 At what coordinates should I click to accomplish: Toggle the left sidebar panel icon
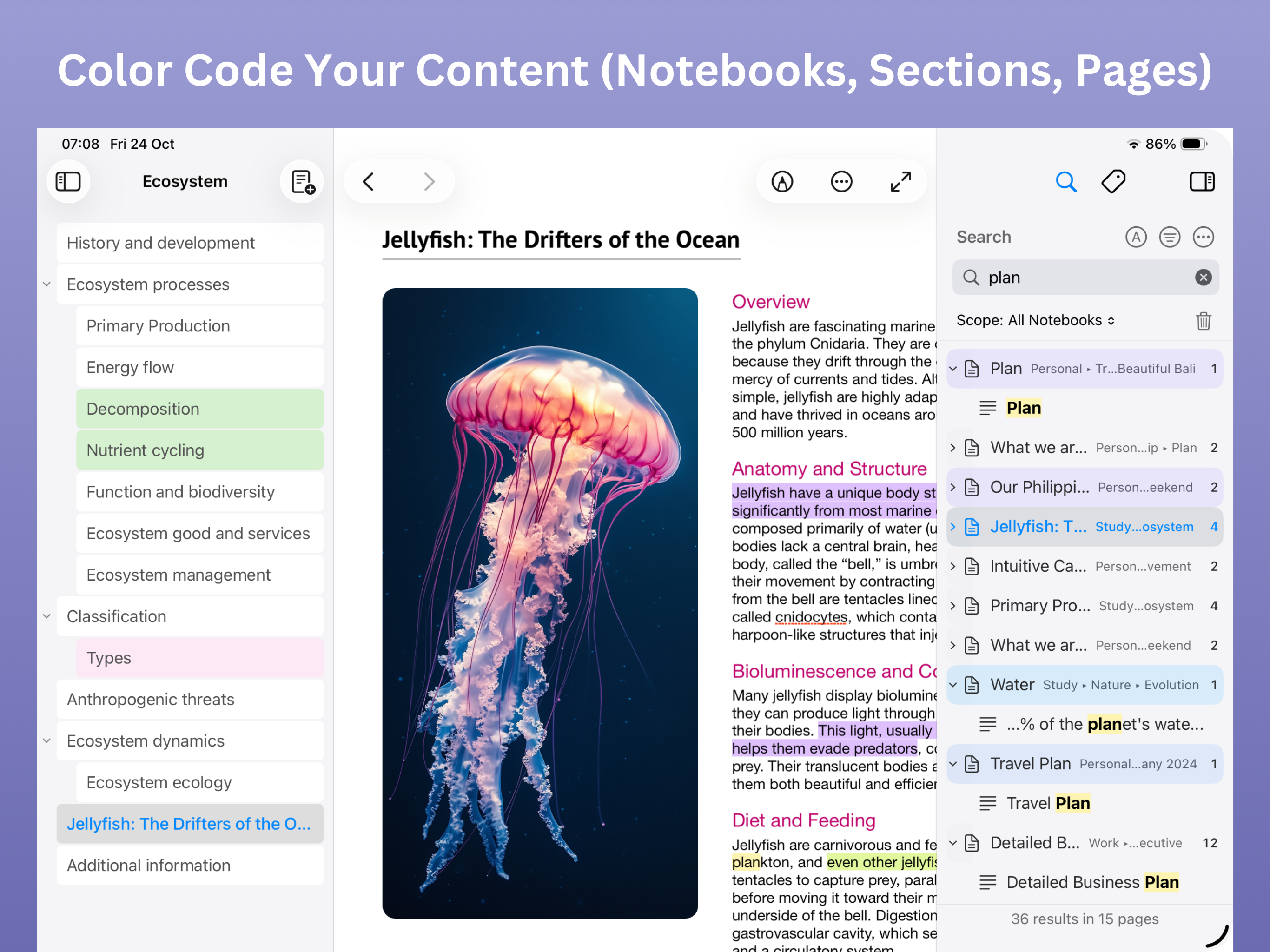68,181
